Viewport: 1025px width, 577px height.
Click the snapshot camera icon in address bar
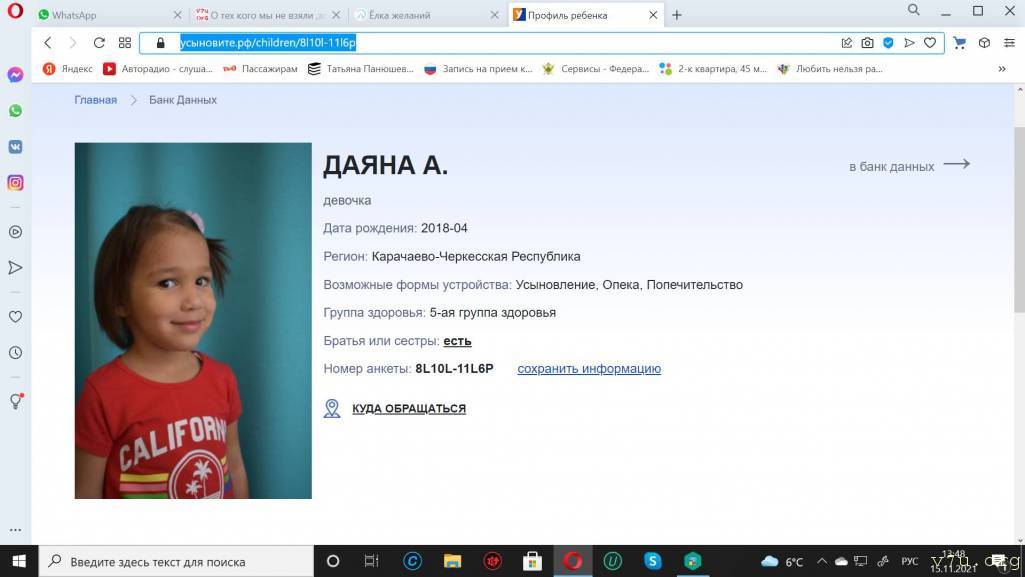[x=867, y=43]
